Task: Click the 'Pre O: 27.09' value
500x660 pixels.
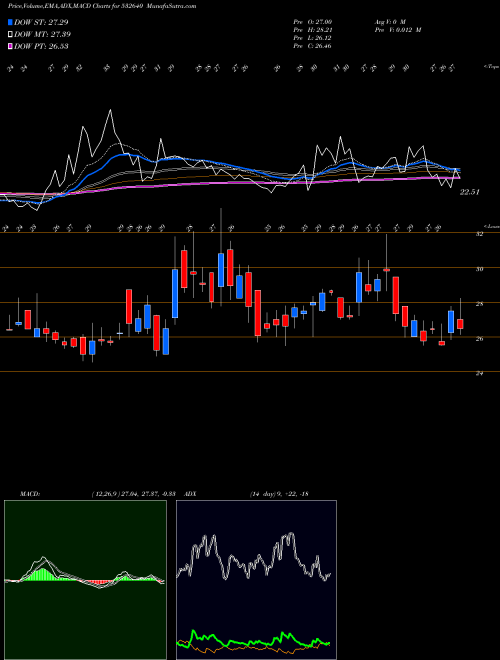Action: pyautogui.click(x=312, y=22)
